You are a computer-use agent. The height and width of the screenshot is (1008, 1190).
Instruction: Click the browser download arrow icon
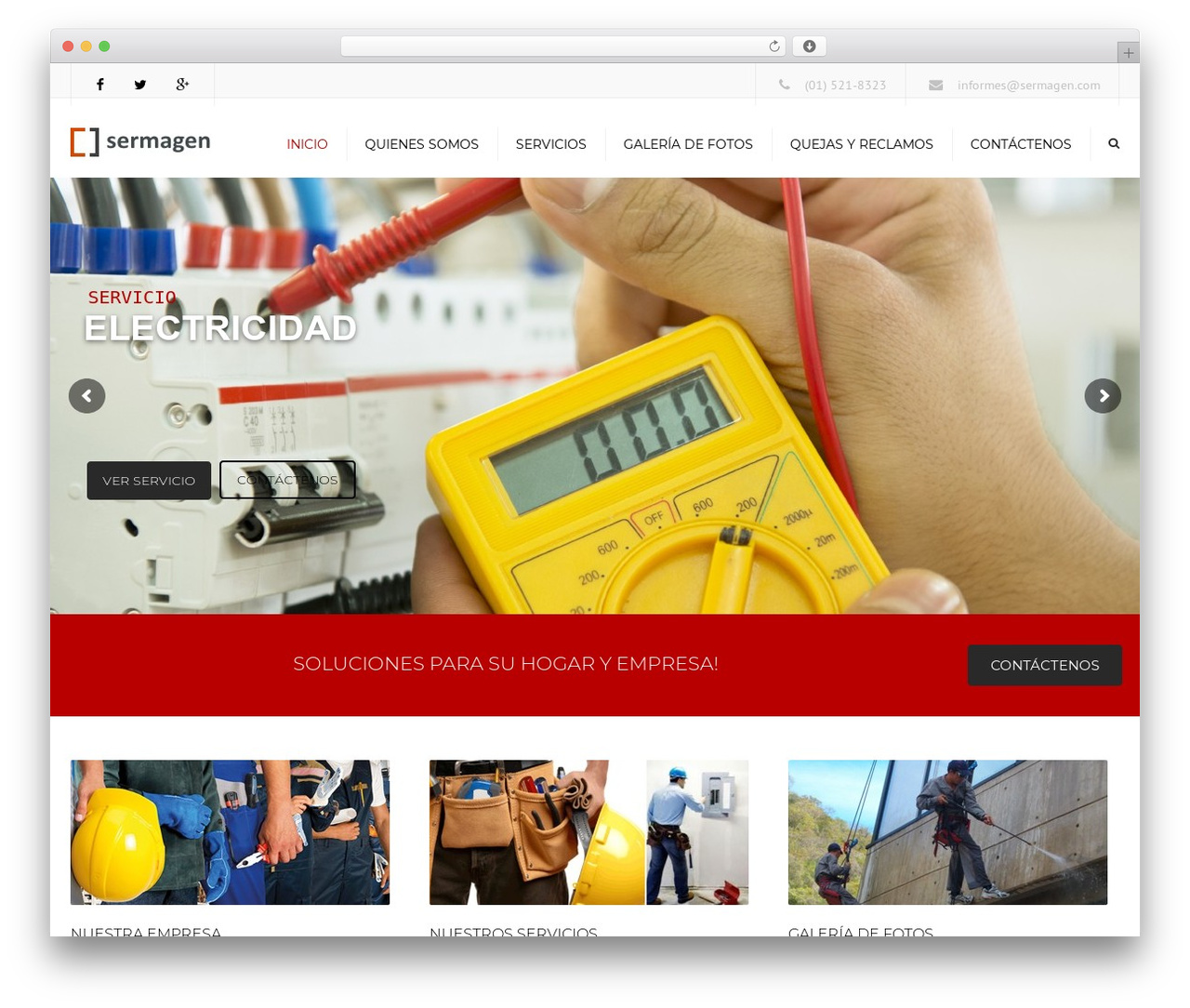point(809,46)
